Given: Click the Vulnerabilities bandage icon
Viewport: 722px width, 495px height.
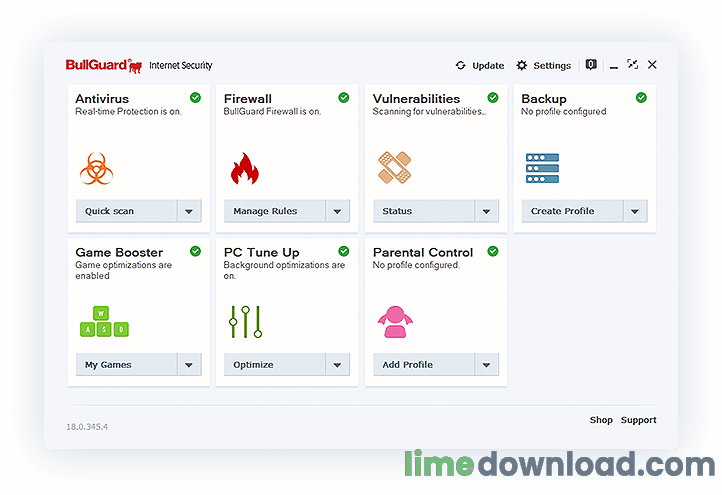Looking at the screenshot, I should pyautogui.click(x=394, y=168).
